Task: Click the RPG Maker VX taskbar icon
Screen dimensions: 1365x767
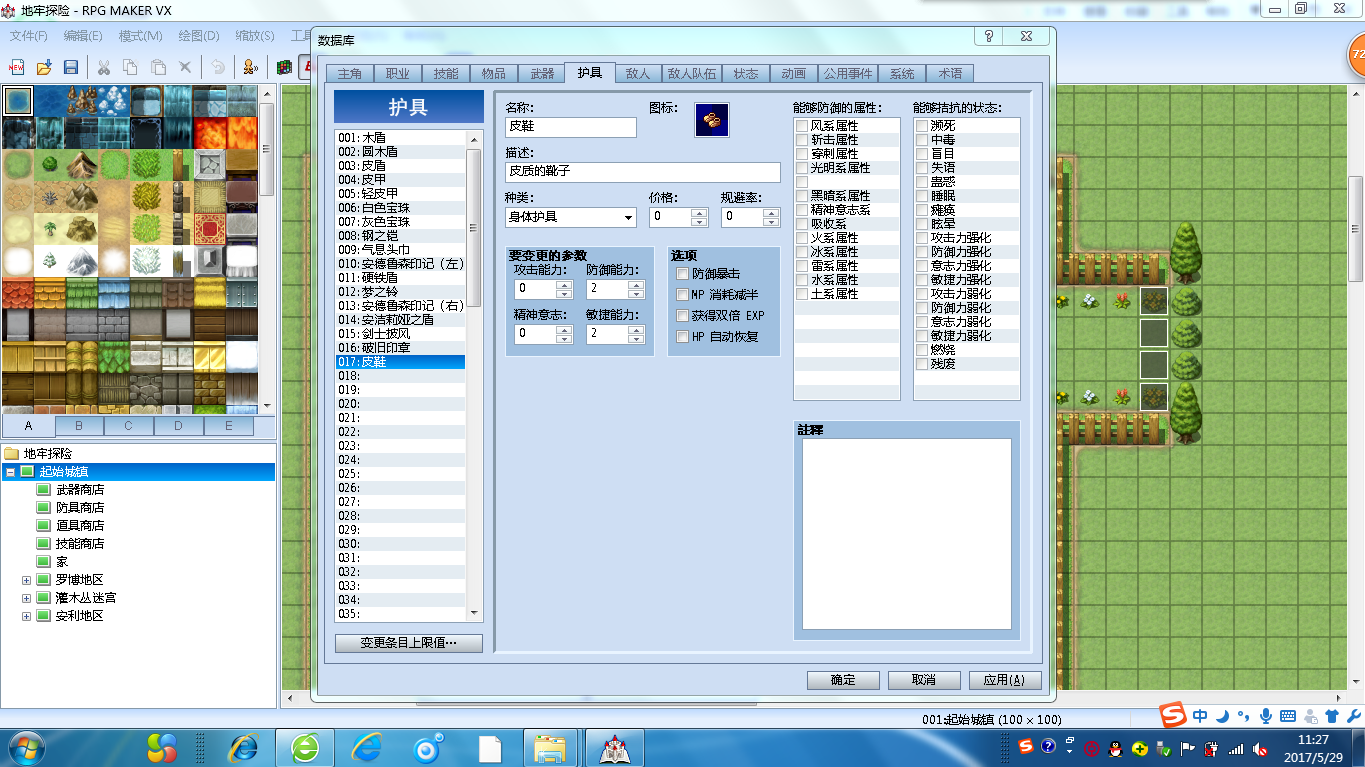Action: pyautogui.click(x=613, y=748)
